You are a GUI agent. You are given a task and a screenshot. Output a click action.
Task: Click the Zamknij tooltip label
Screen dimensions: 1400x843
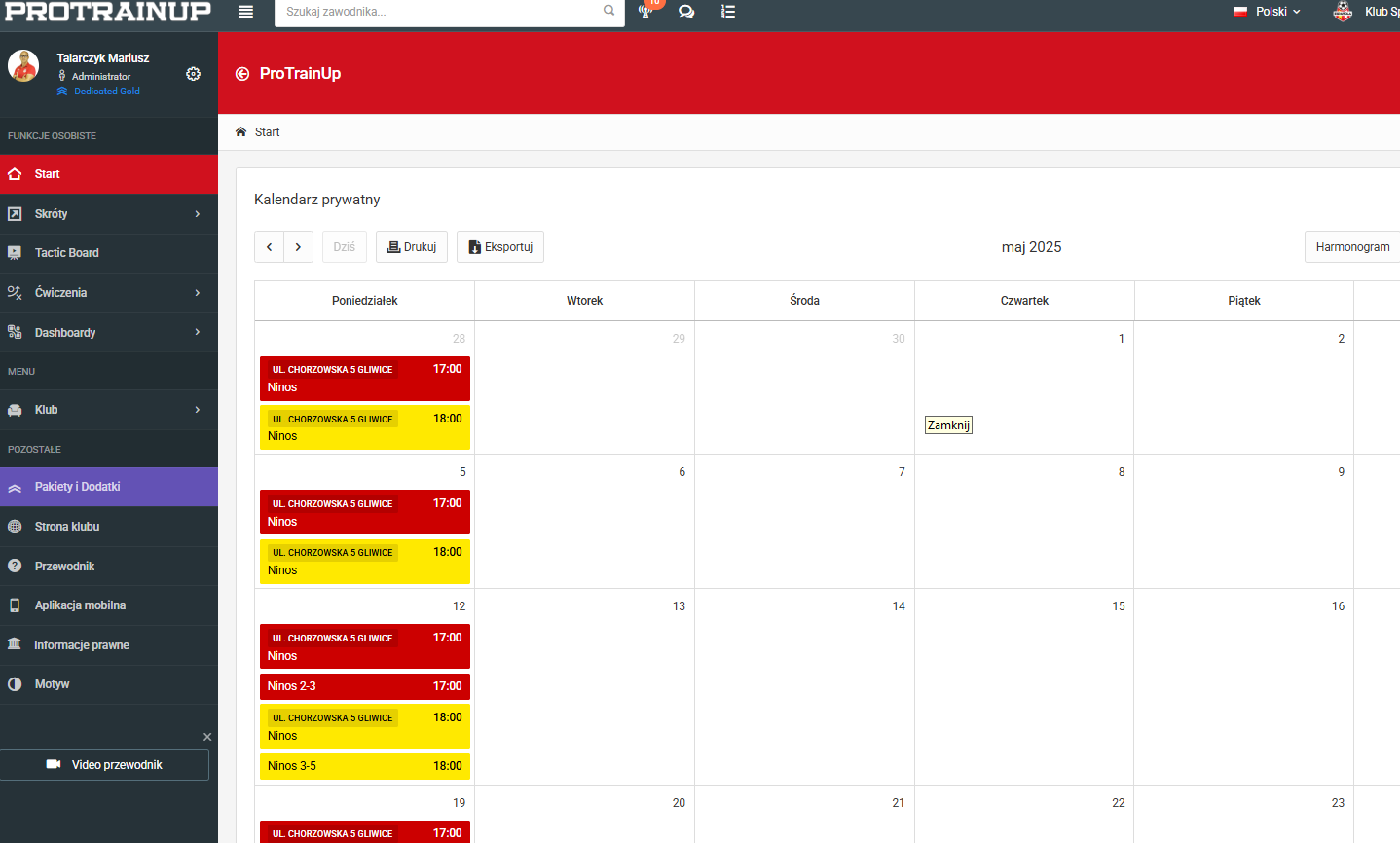click(x=948, y=425)
